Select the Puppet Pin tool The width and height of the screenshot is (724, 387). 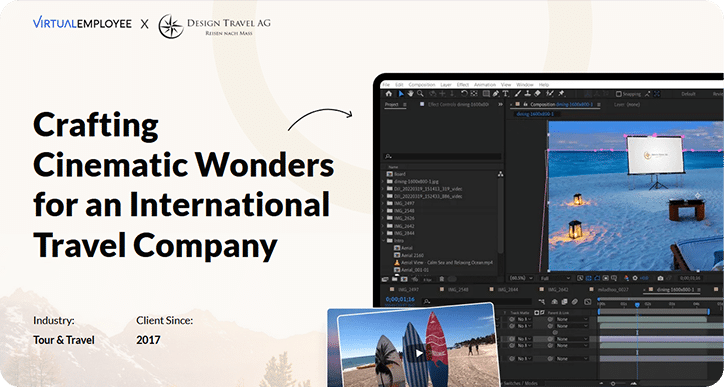(561, 93)
